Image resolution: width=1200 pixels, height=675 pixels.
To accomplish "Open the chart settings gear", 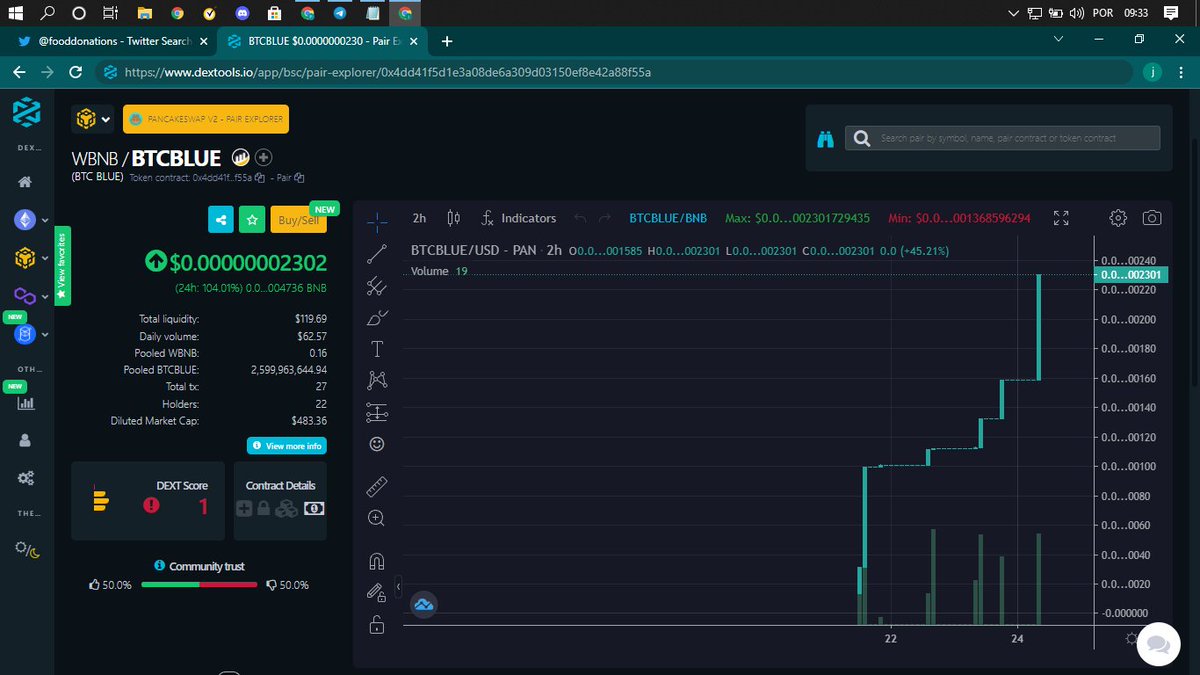I will [1119, 218].
